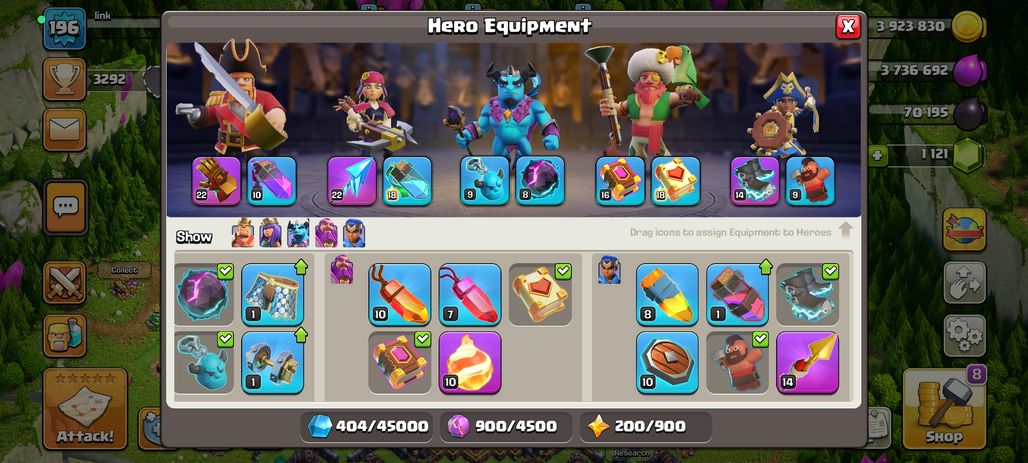The image size is (1028, 463).
Task: Add gems with the plus icon
Action: (877, 156)
